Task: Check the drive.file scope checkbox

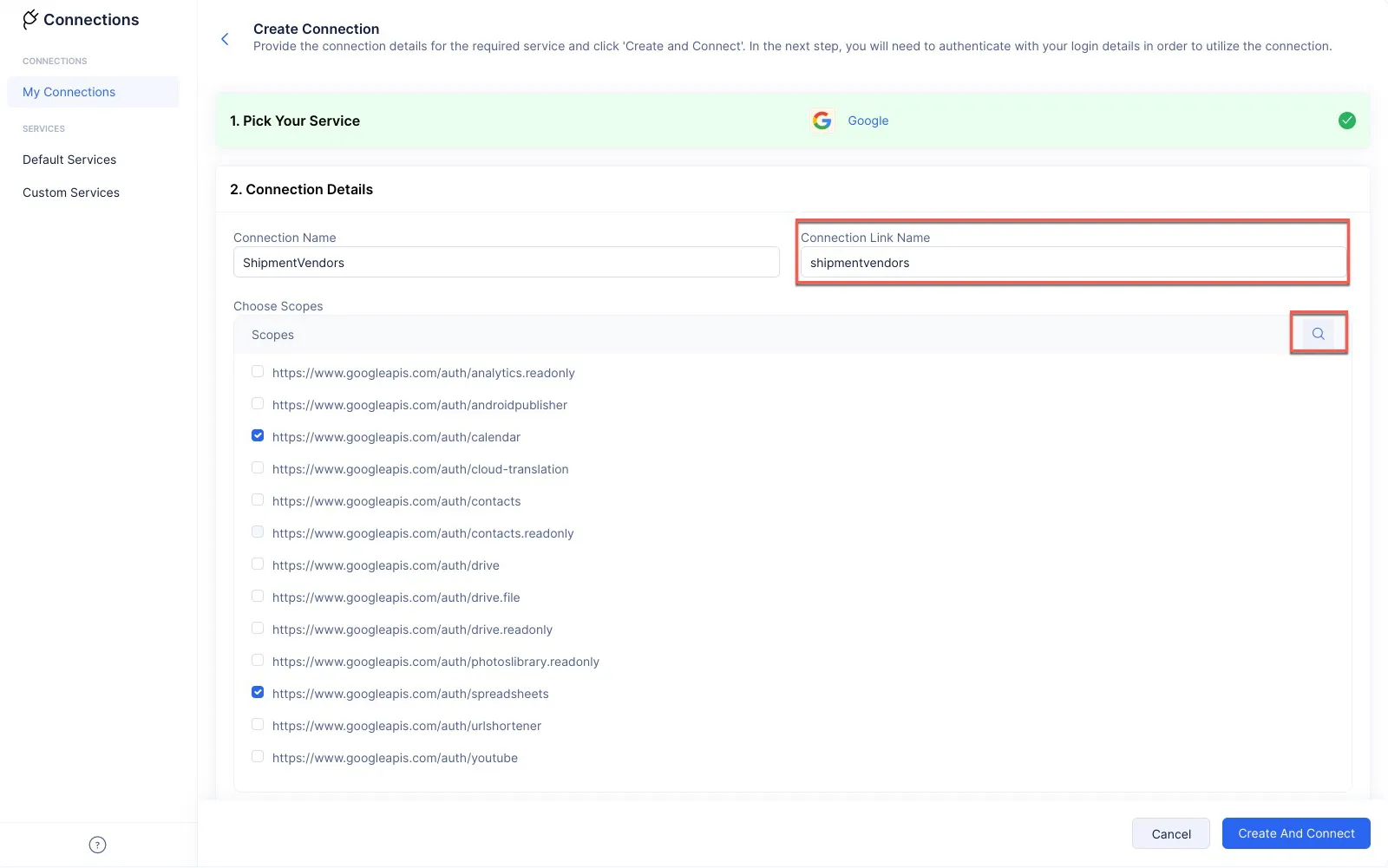Action: (x=258, y=597)
